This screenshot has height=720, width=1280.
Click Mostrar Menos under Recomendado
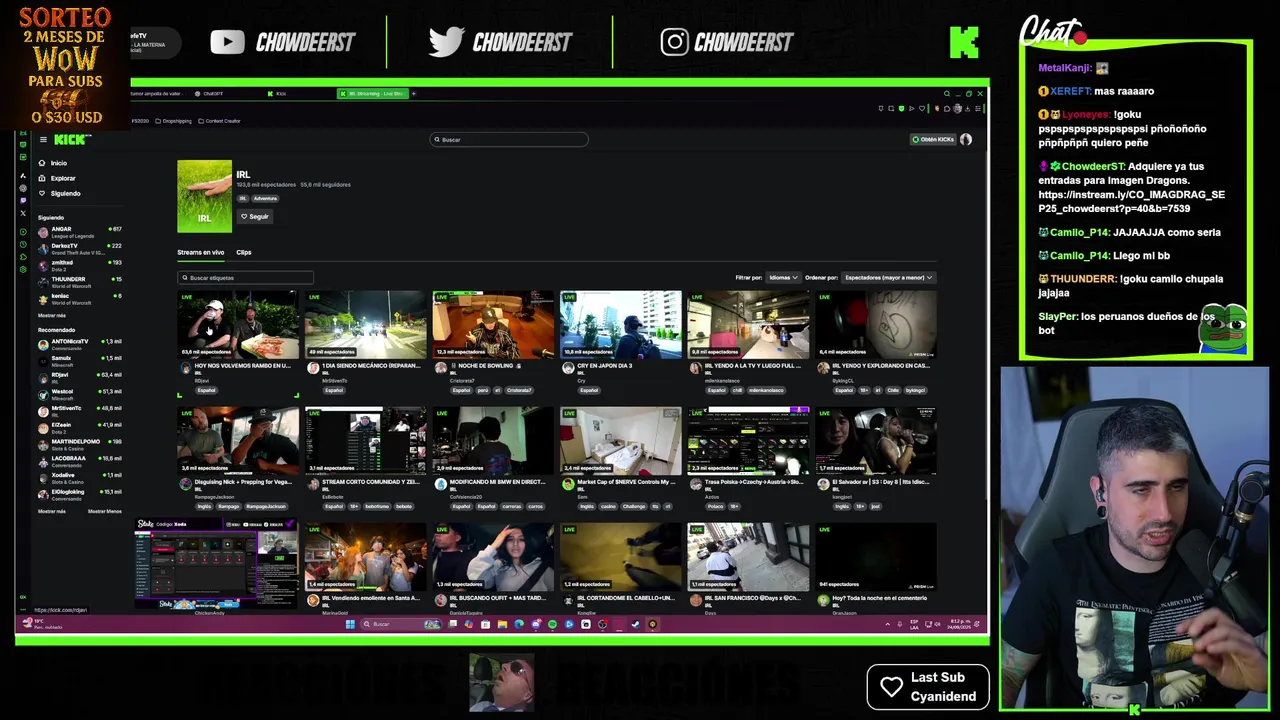(105, 511)
